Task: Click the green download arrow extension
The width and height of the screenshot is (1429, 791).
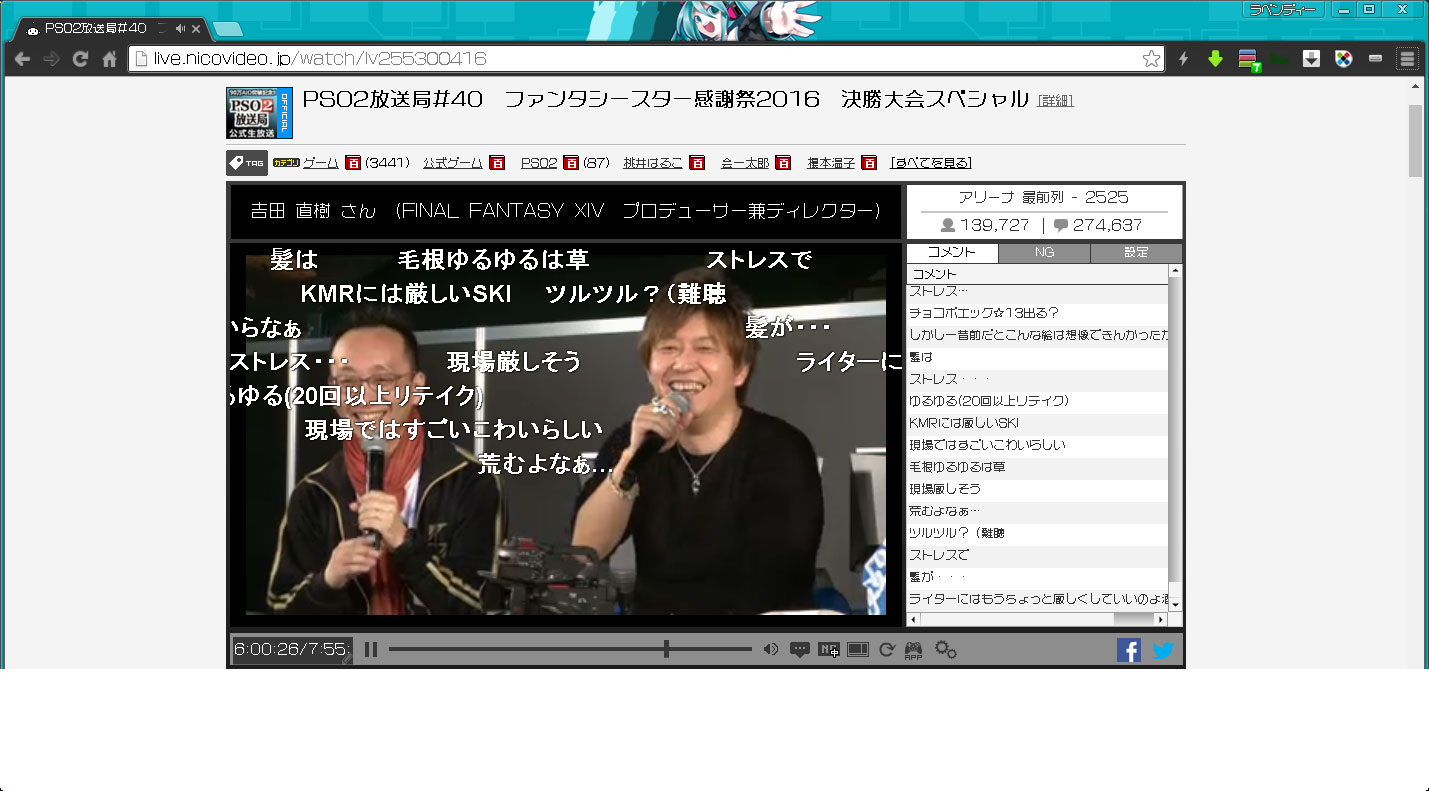Action: [x=1216, y=59]
